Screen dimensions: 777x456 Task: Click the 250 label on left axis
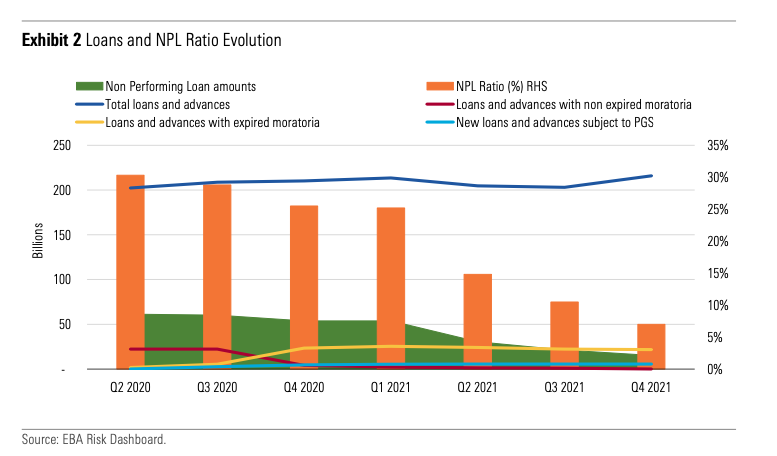pyautogui.click(x=62, y=145)
